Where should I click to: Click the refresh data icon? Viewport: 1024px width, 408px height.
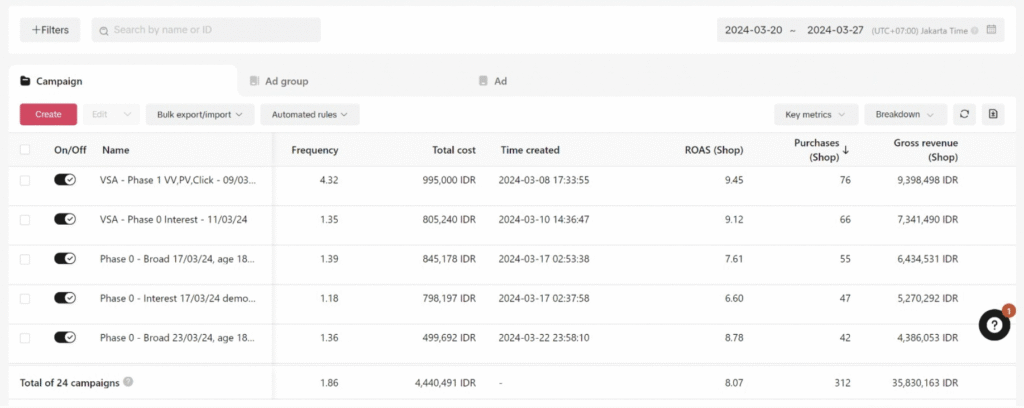964,115
